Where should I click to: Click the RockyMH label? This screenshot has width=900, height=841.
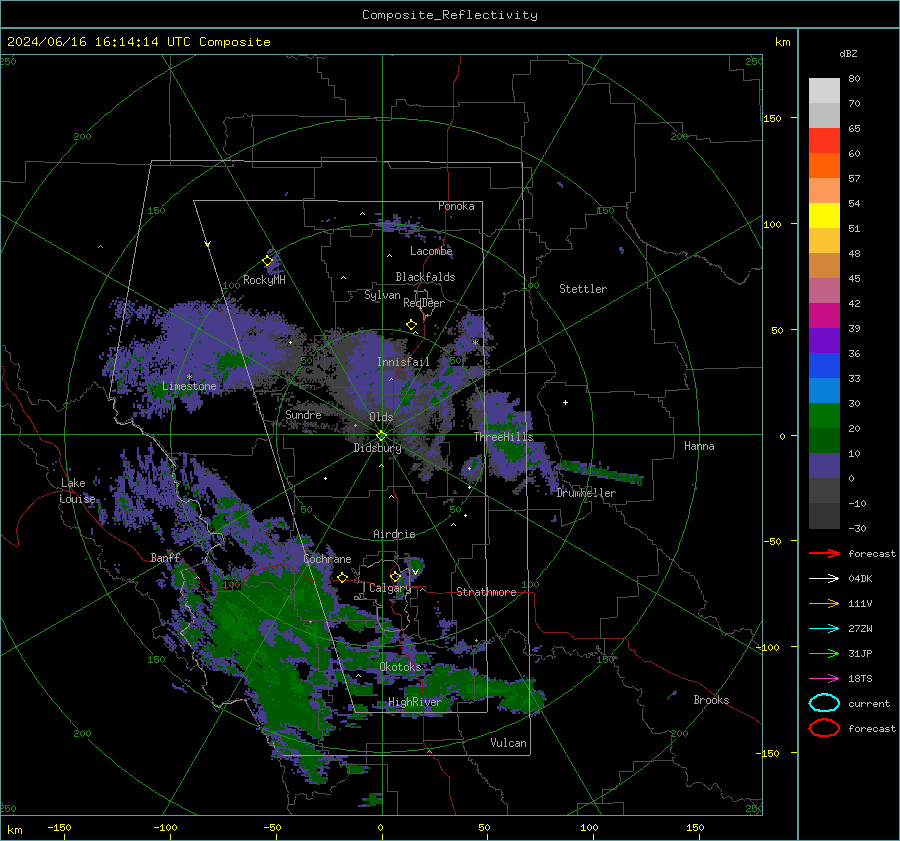264,280
